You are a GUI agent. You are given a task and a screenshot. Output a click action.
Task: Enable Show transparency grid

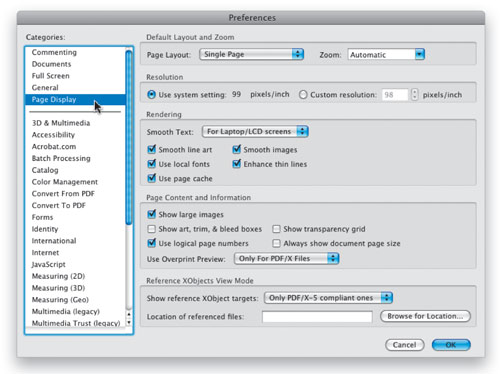[276, 229]
